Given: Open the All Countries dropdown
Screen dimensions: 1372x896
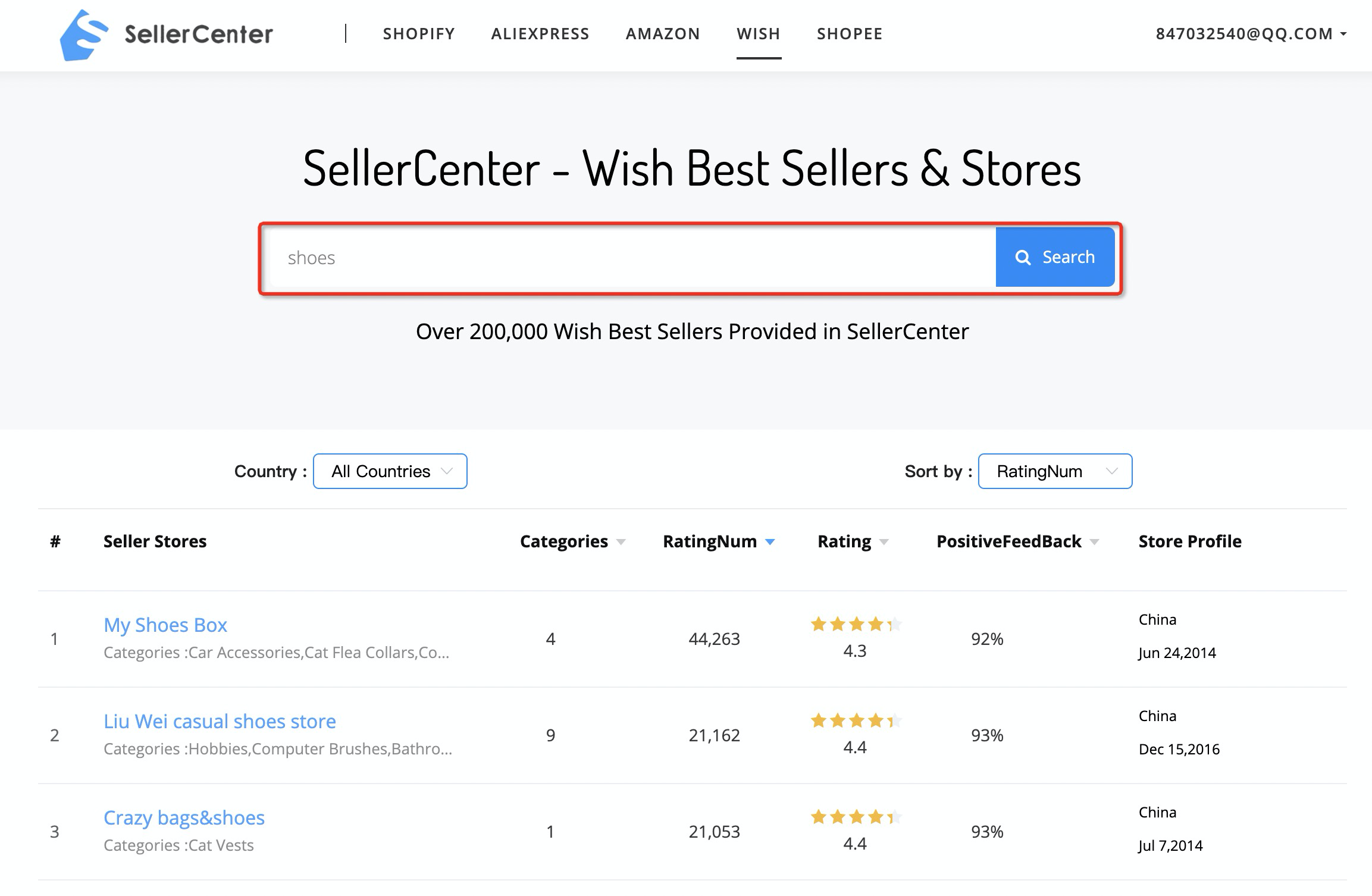Looking at the screenshot, I should click(390, 471).
